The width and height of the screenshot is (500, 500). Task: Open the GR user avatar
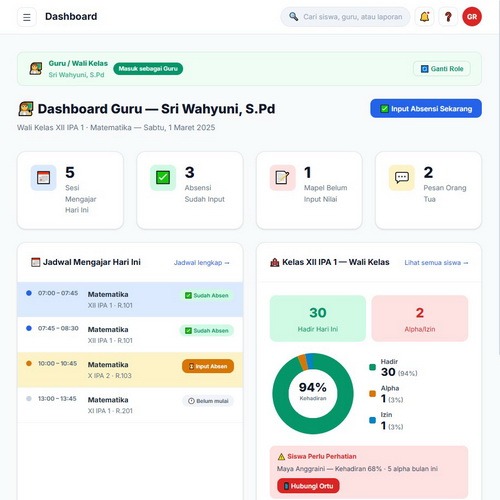[472, 17]
